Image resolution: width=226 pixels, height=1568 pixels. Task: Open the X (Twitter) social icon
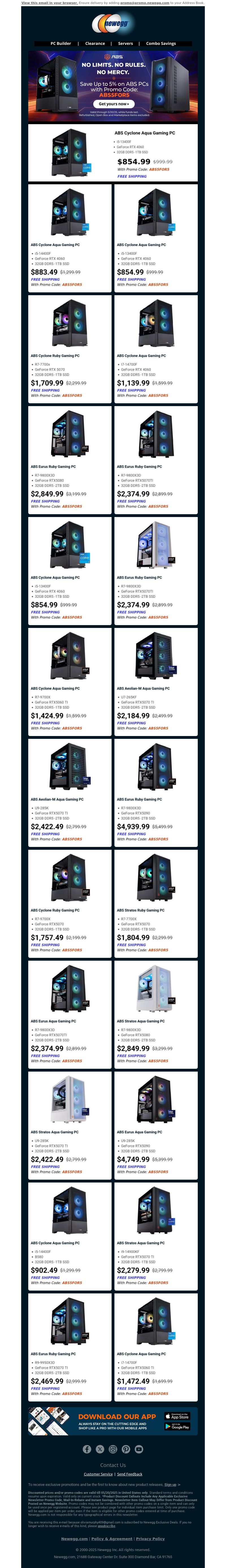click(x=100, y=1449)
